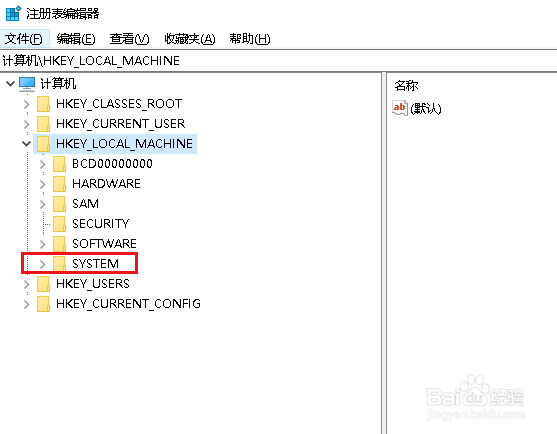Select the HKEY_USERS key
This screenshot has width=557, height=434.
click(x=93, y=284)
